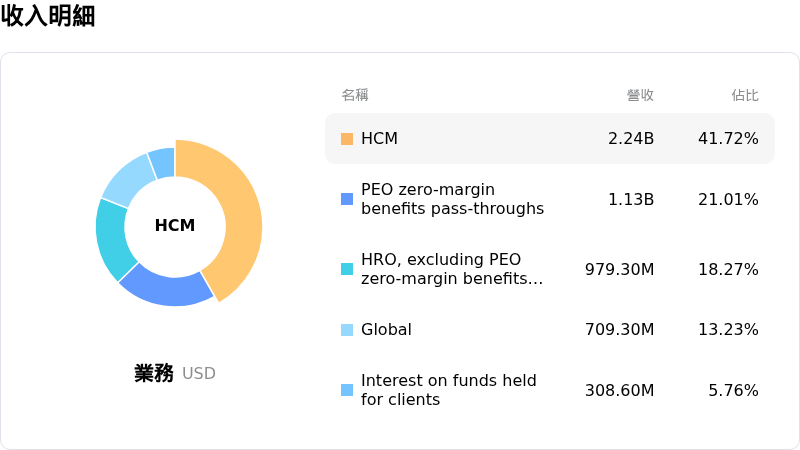
Task: Click the Interest on funds legend swatch
Action: click(x=347, y=390)
